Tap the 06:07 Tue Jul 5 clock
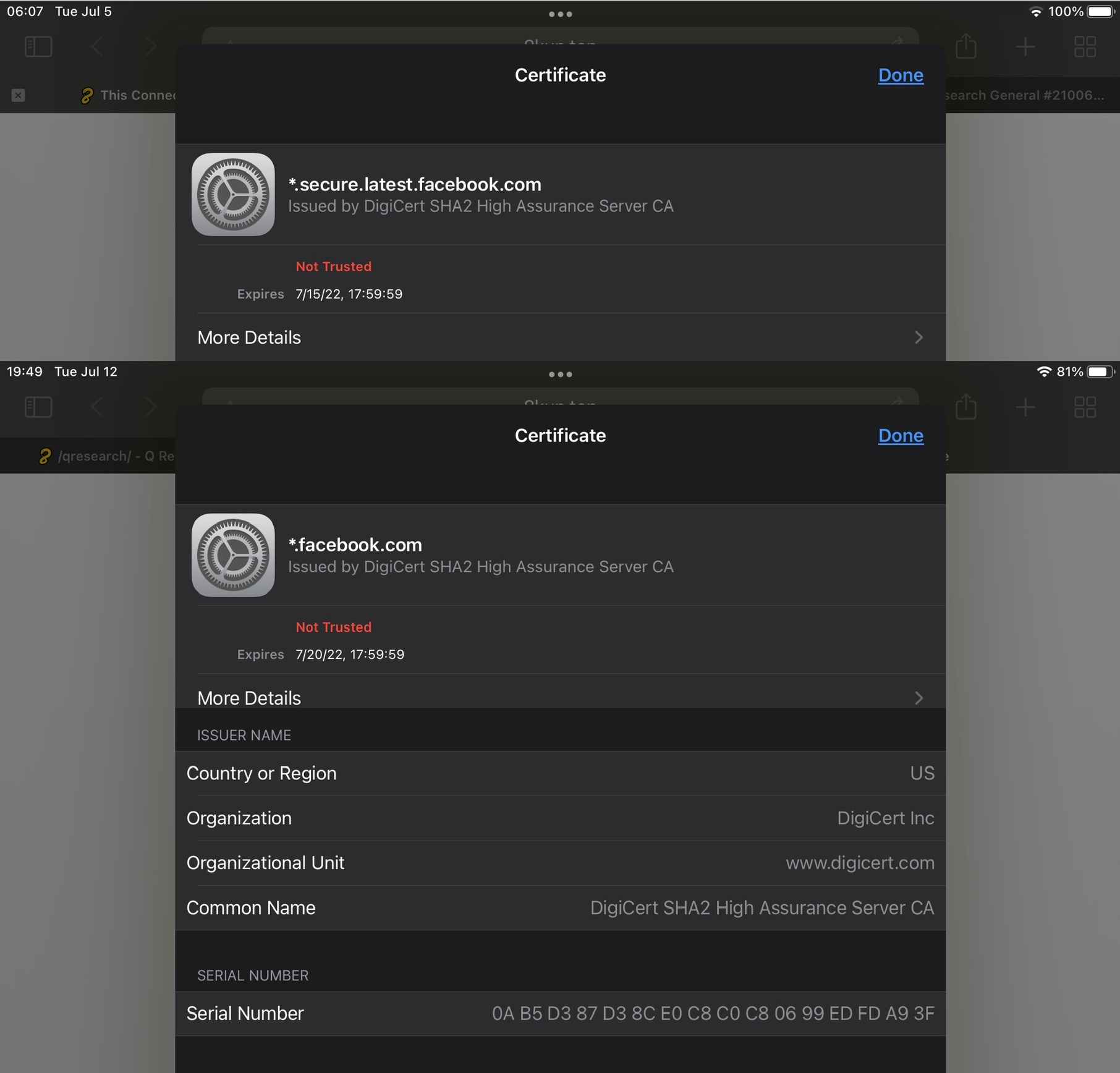Screen dimensions: 1120x1073 [x=59, y=12]
